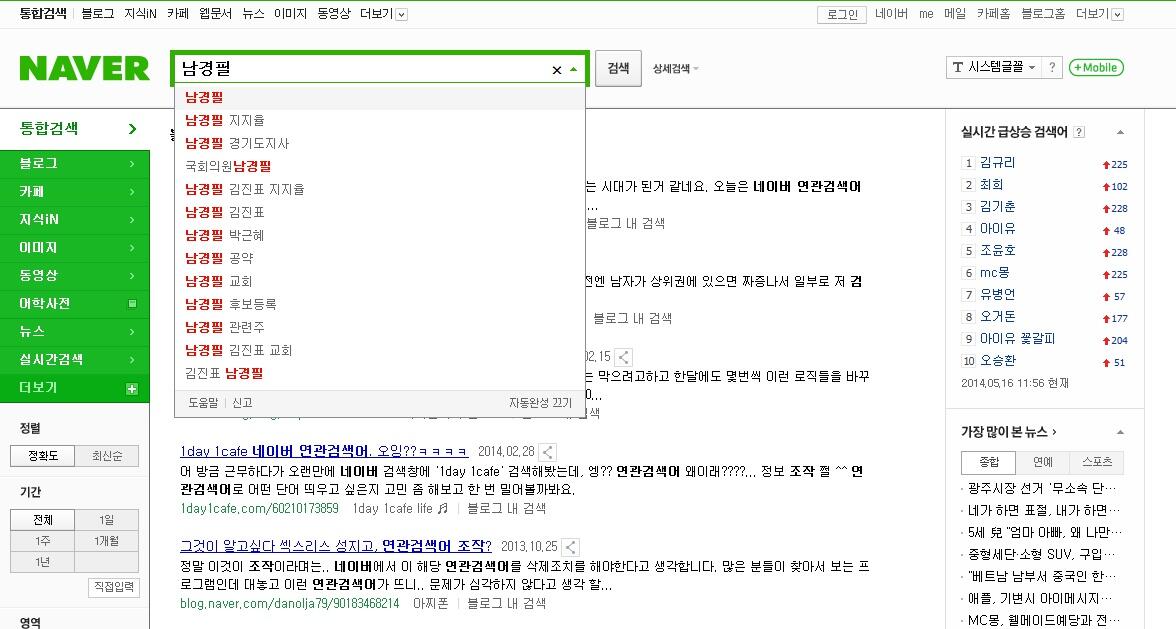Sort results by 최신순
The height and width of the screenshot is (629, 1176).
pos(107,456)
